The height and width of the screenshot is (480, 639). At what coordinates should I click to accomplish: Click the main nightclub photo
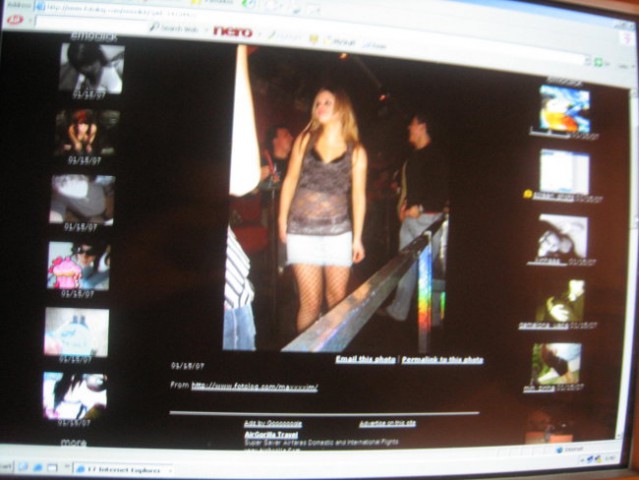[x=336, y=198]
